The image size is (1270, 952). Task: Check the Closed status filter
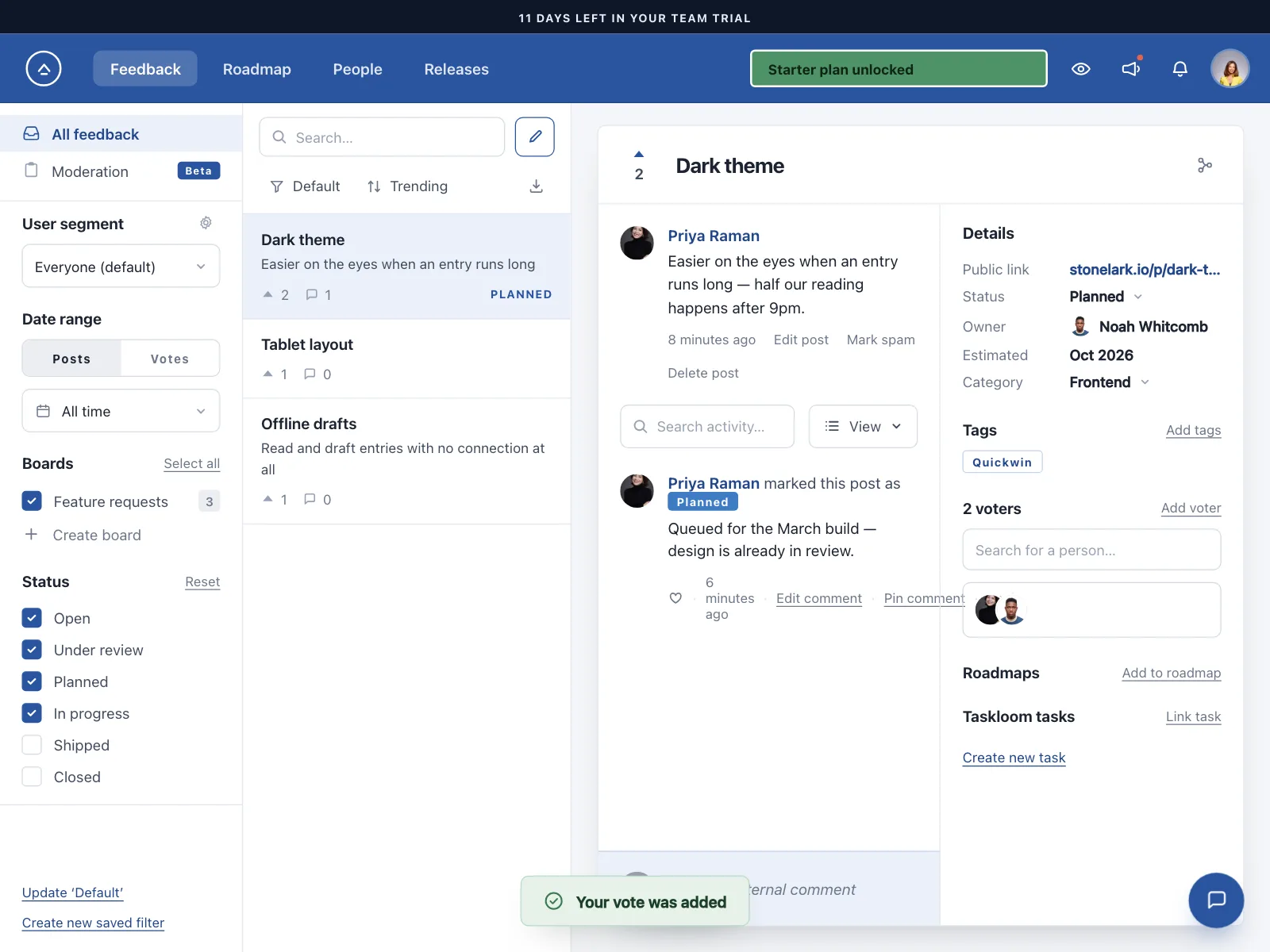pos(32,777)
